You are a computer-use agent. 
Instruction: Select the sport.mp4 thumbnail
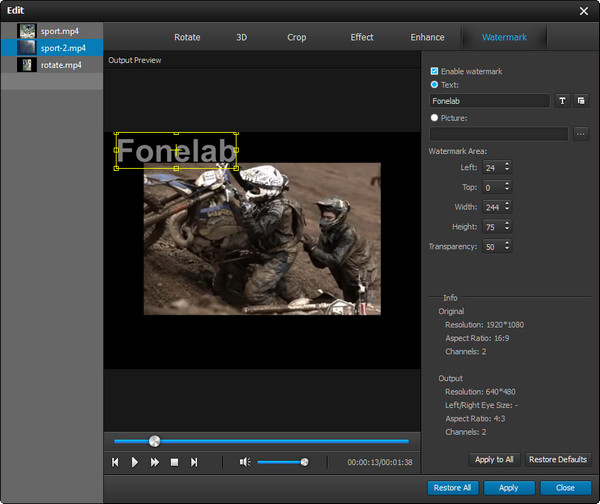[27, 31]
